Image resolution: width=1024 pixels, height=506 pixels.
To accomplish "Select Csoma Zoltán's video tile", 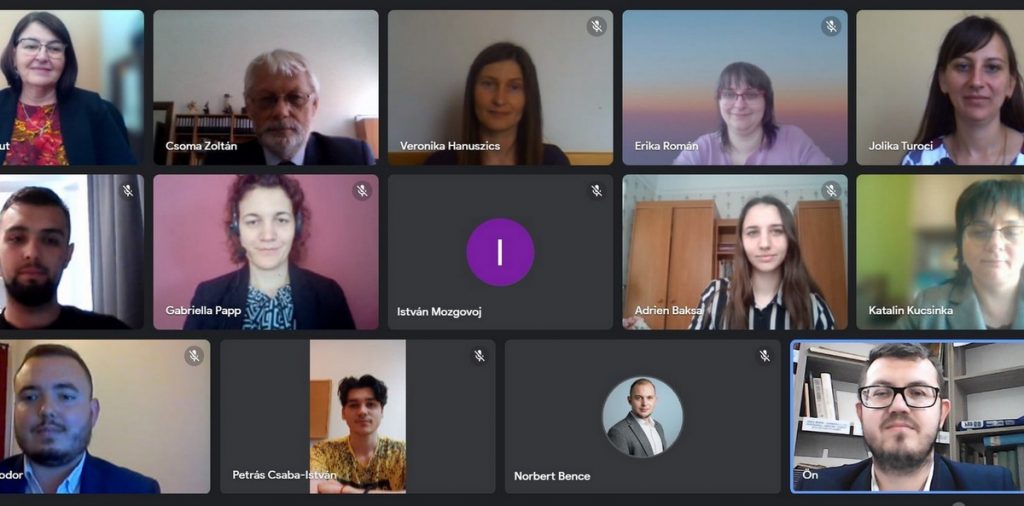I will 266,87.
